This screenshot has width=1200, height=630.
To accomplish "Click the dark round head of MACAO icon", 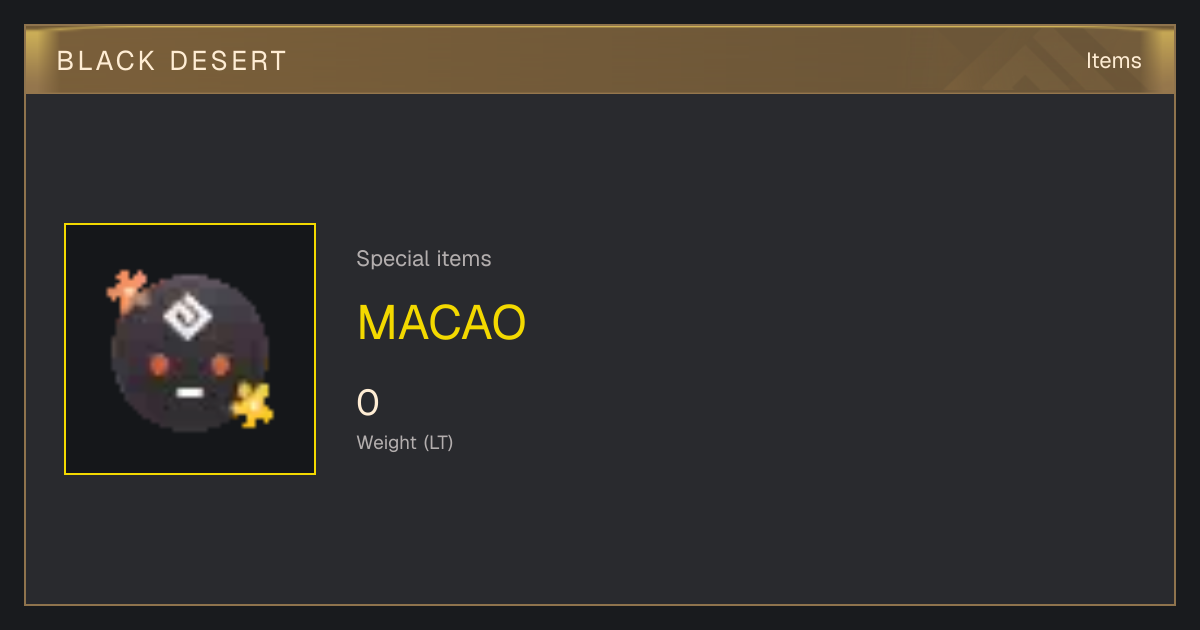I will [x=190, y=355].
